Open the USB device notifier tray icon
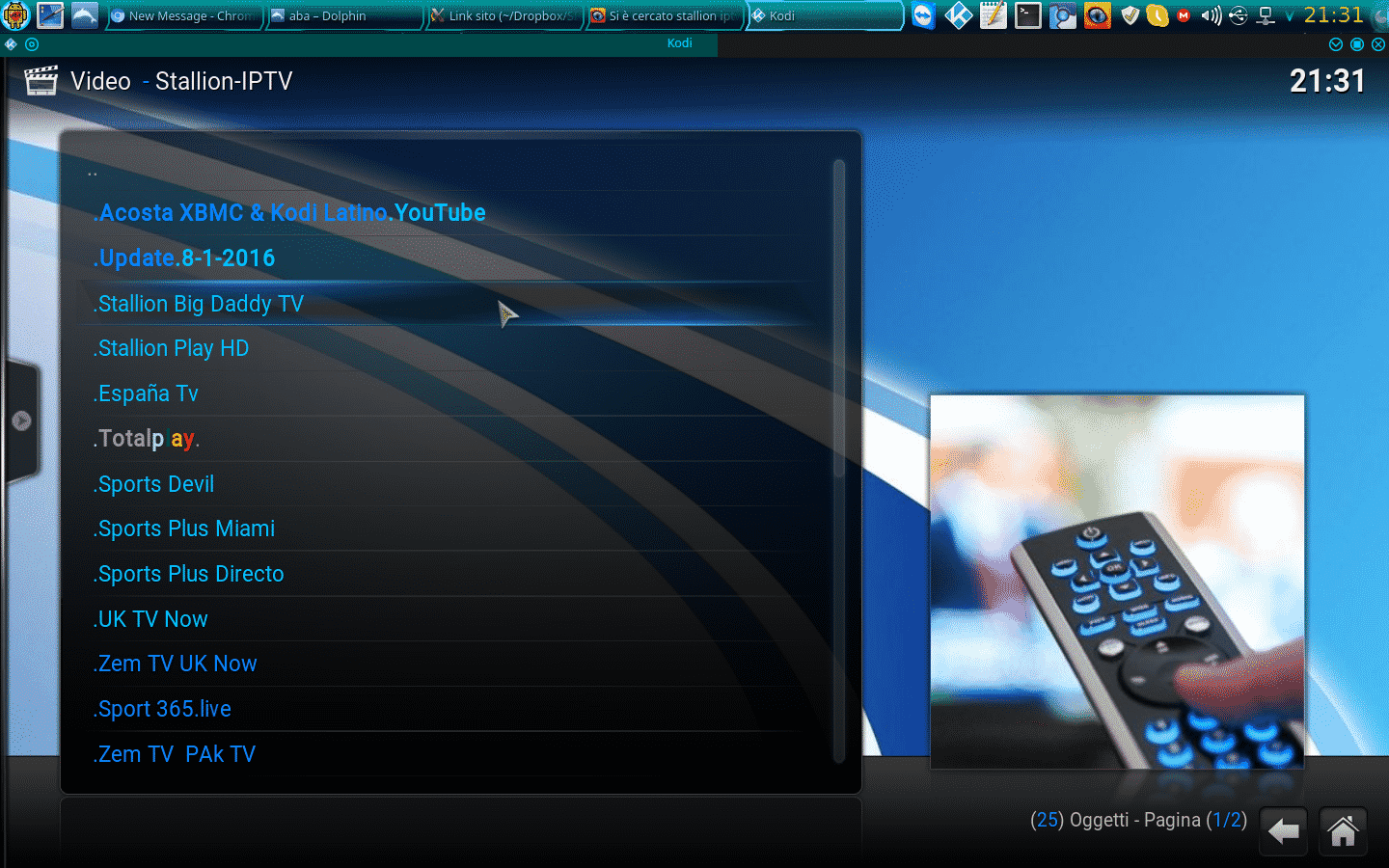 pyautogui.click(x=1239, y=15)
